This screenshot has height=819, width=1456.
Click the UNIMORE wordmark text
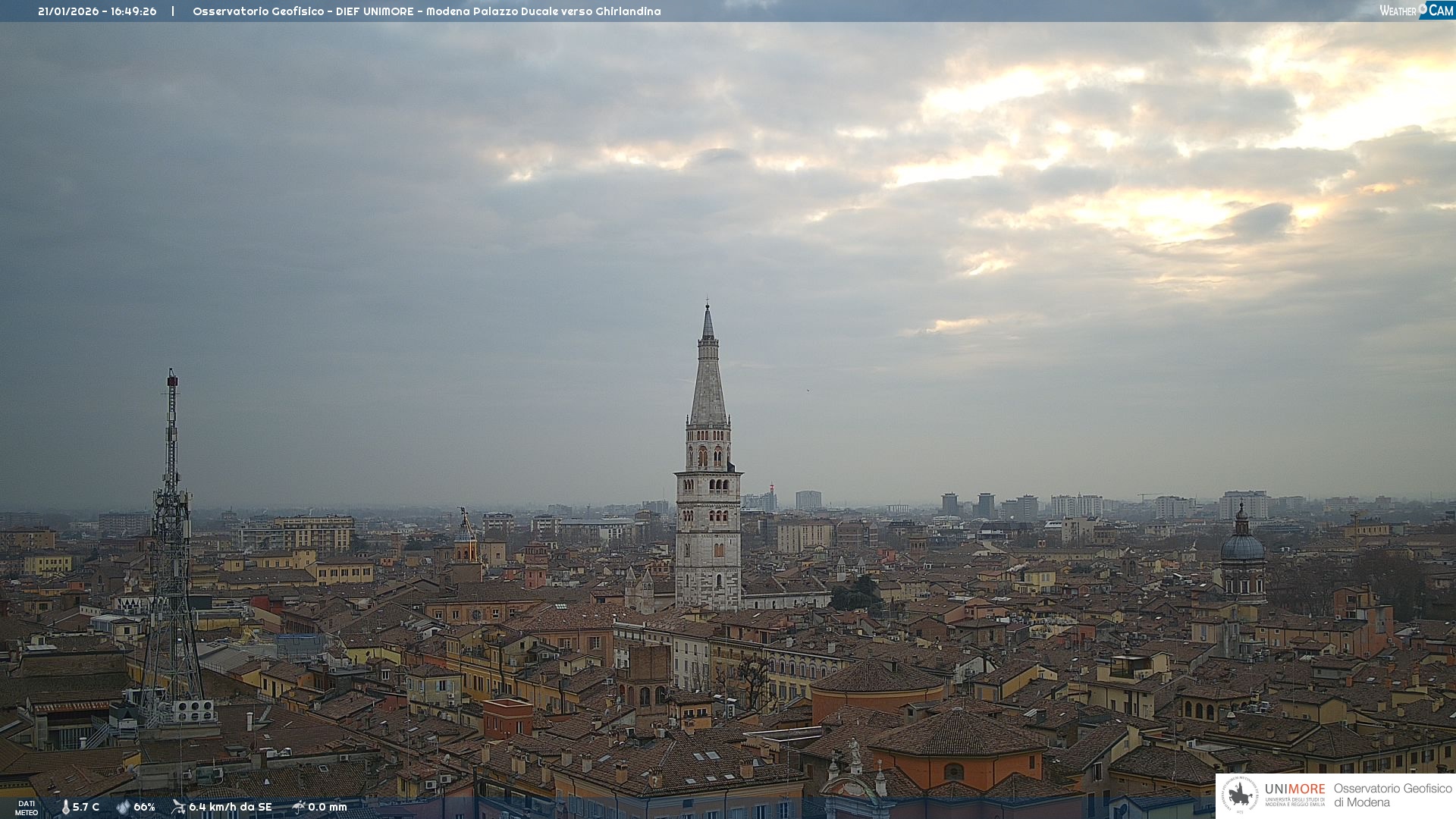[x=1294, y=789]
